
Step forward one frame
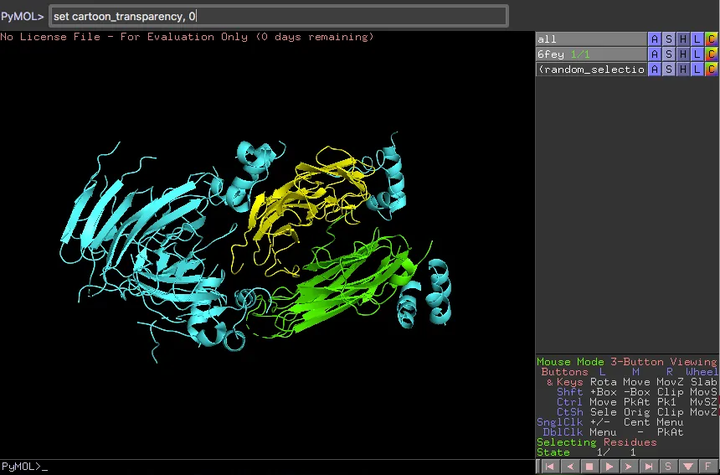(629, 467)
